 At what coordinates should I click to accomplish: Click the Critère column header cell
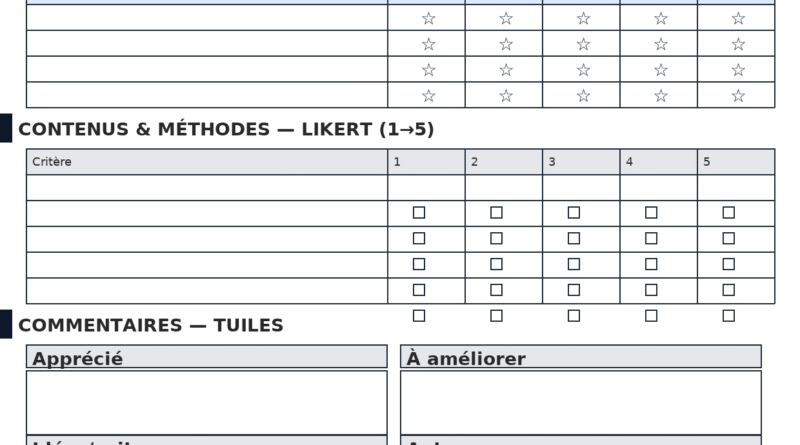(206, 162)
